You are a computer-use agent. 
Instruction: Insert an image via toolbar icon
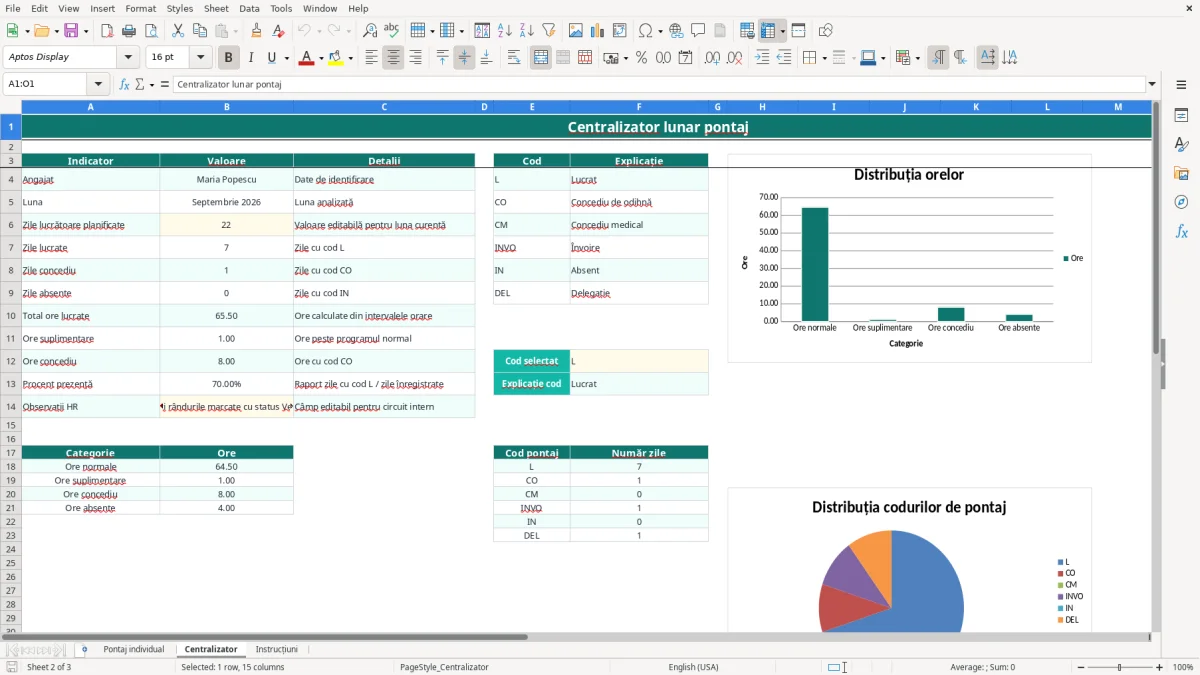[576, 31]
